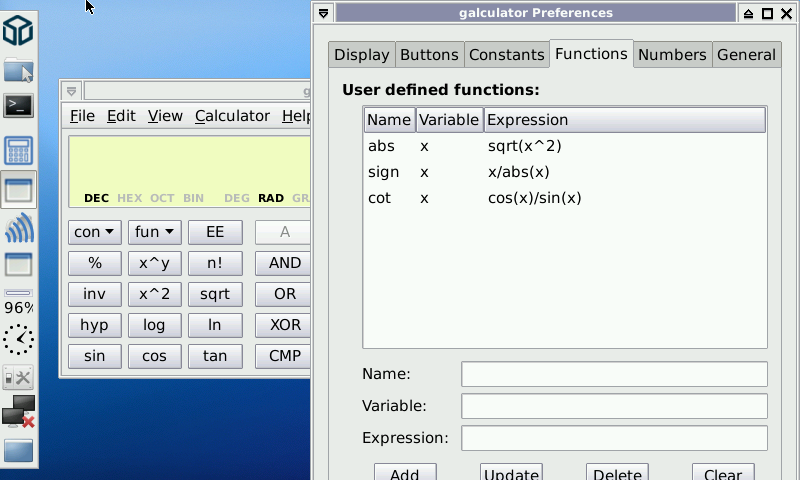Click the % percent button
This screenshot has height=480, width=800.
click(x=94, y=263)
